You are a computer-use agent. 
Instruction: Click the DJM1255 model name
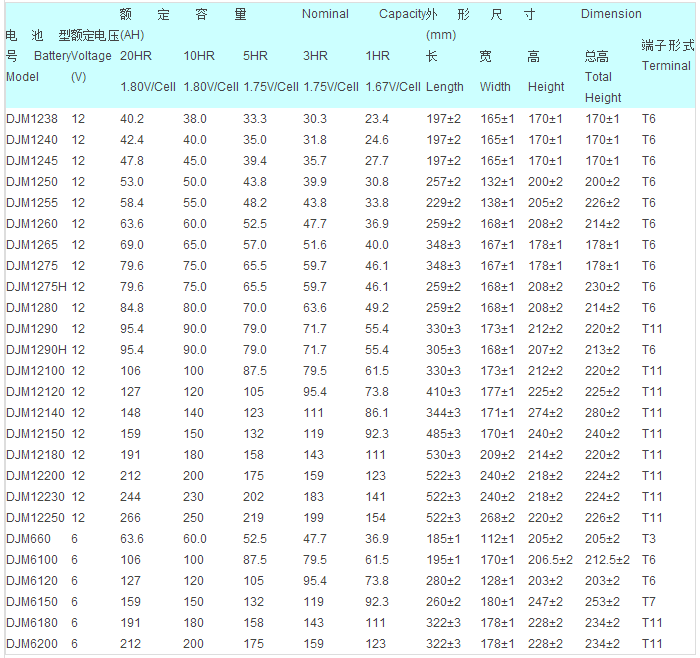[x=32, y=203]
